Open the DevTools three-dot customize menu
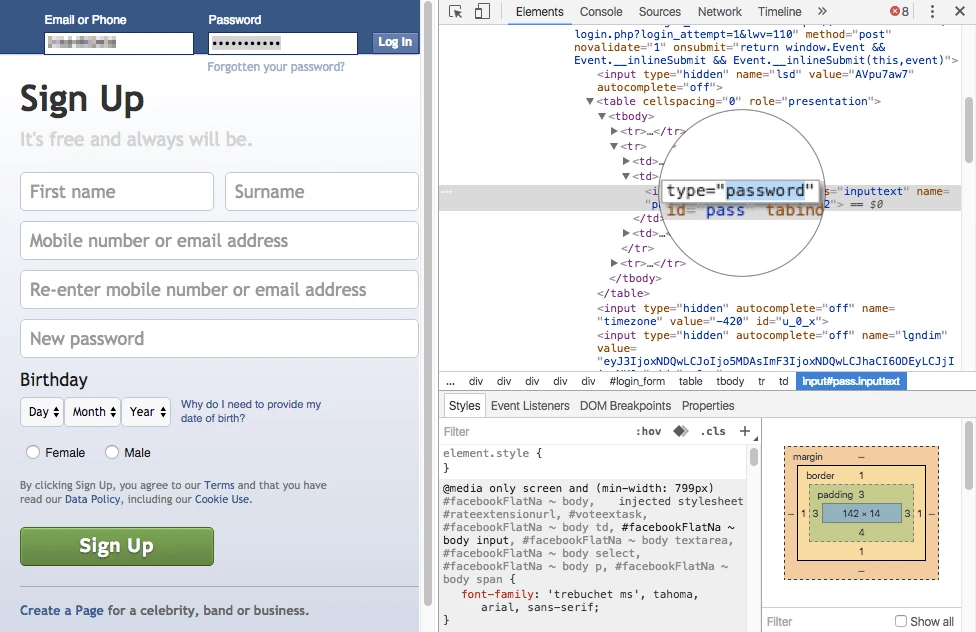Image resolution: width=976 pixels, height=632 pixels. [x=933, y=12]
